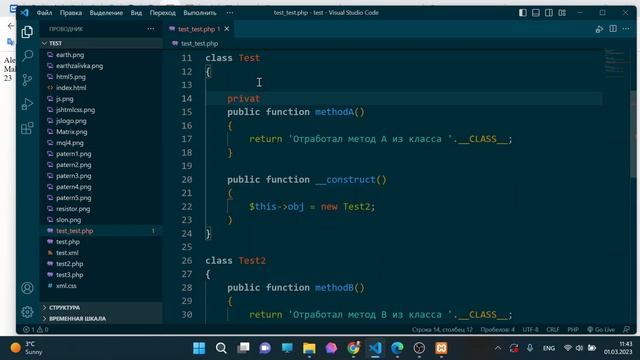Open the Переход menu
Viewport: 640px width, 360px height.
162,13
